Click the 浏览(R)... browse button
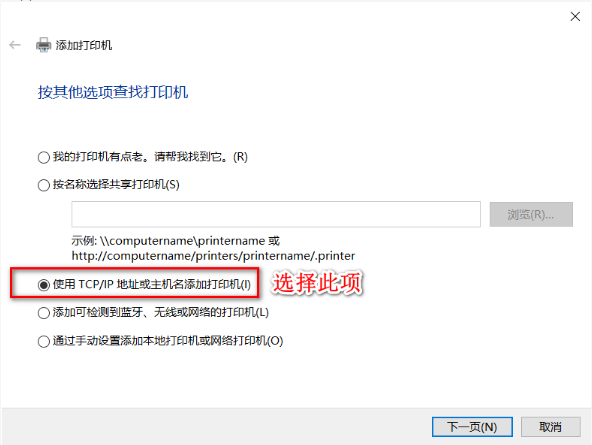592x445 pixels. click(531, 214)
